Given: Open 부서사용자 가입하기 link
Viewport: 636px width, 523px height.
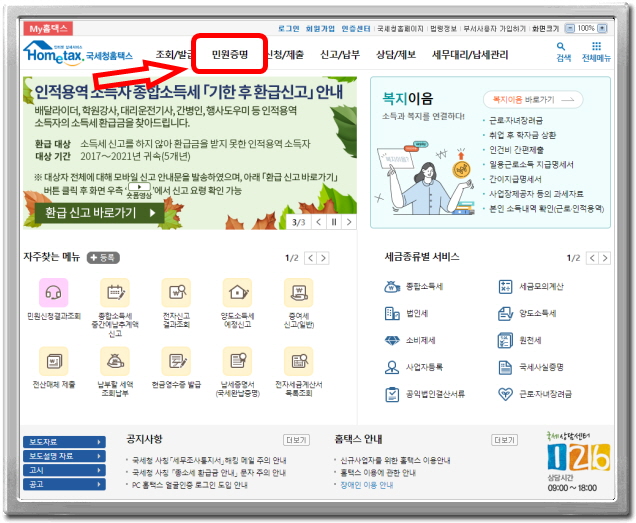Looking at the screenshot, I should point(494,28).
